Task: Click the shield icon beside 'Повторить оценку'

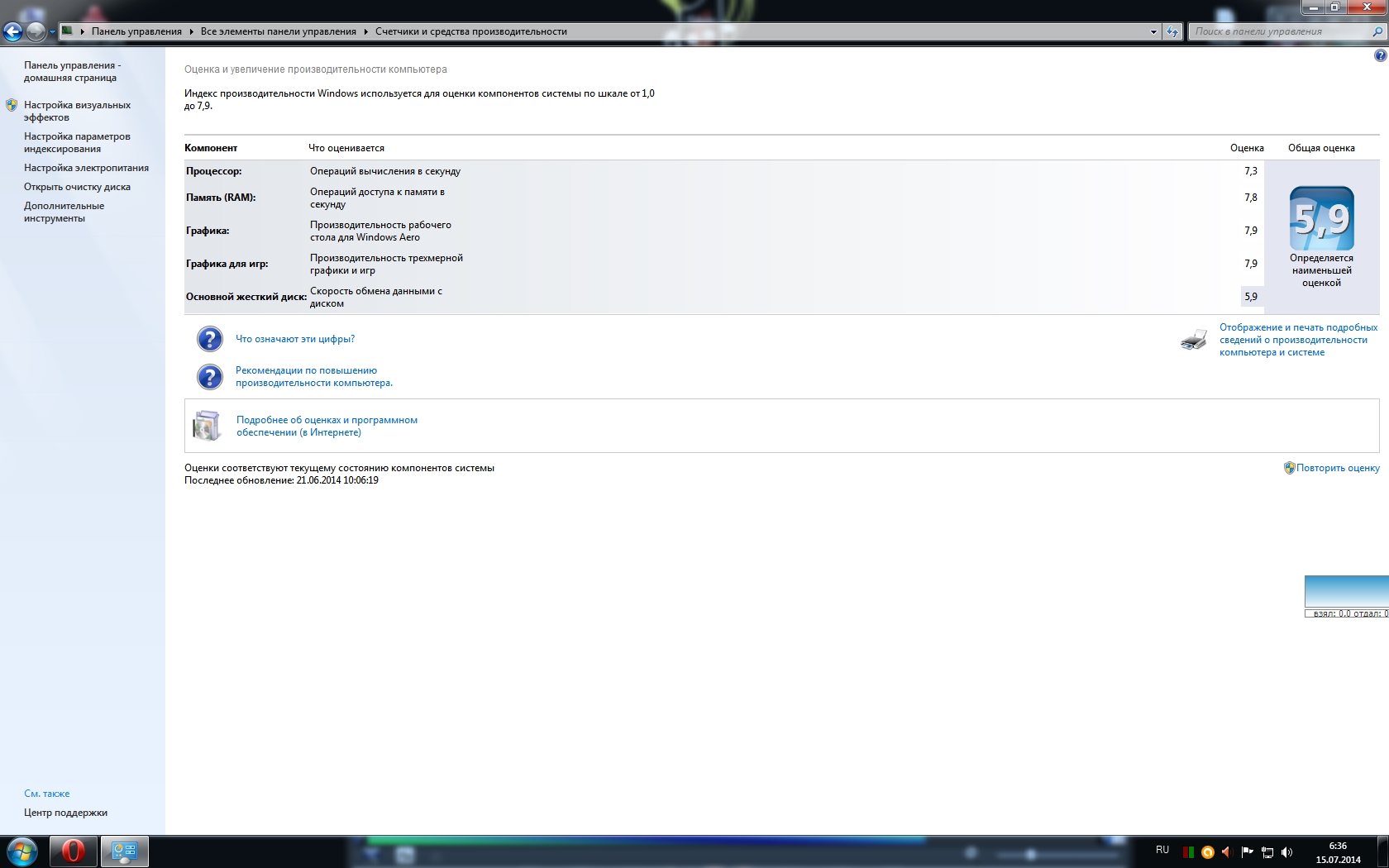Action: (x=1289, y=468)
